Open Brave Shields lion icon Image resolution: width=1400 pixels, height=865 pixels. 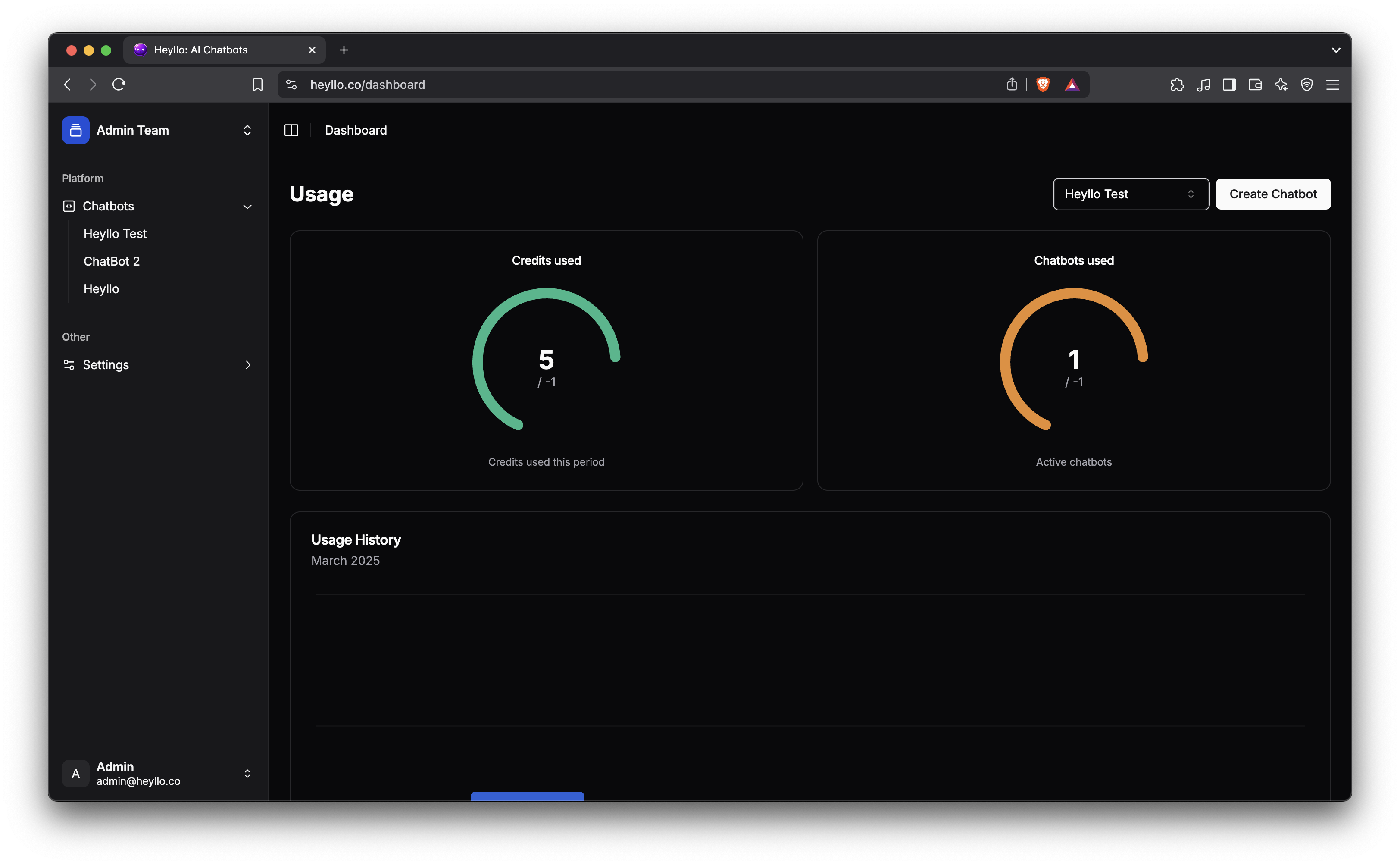1043,85
